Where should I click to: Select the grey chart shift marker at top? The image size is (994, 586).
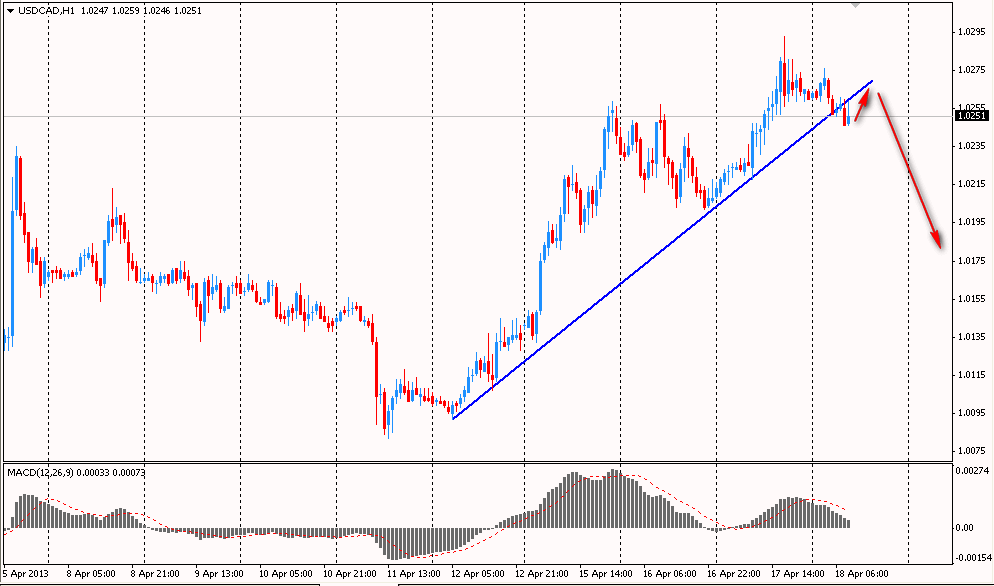(855, 5)
